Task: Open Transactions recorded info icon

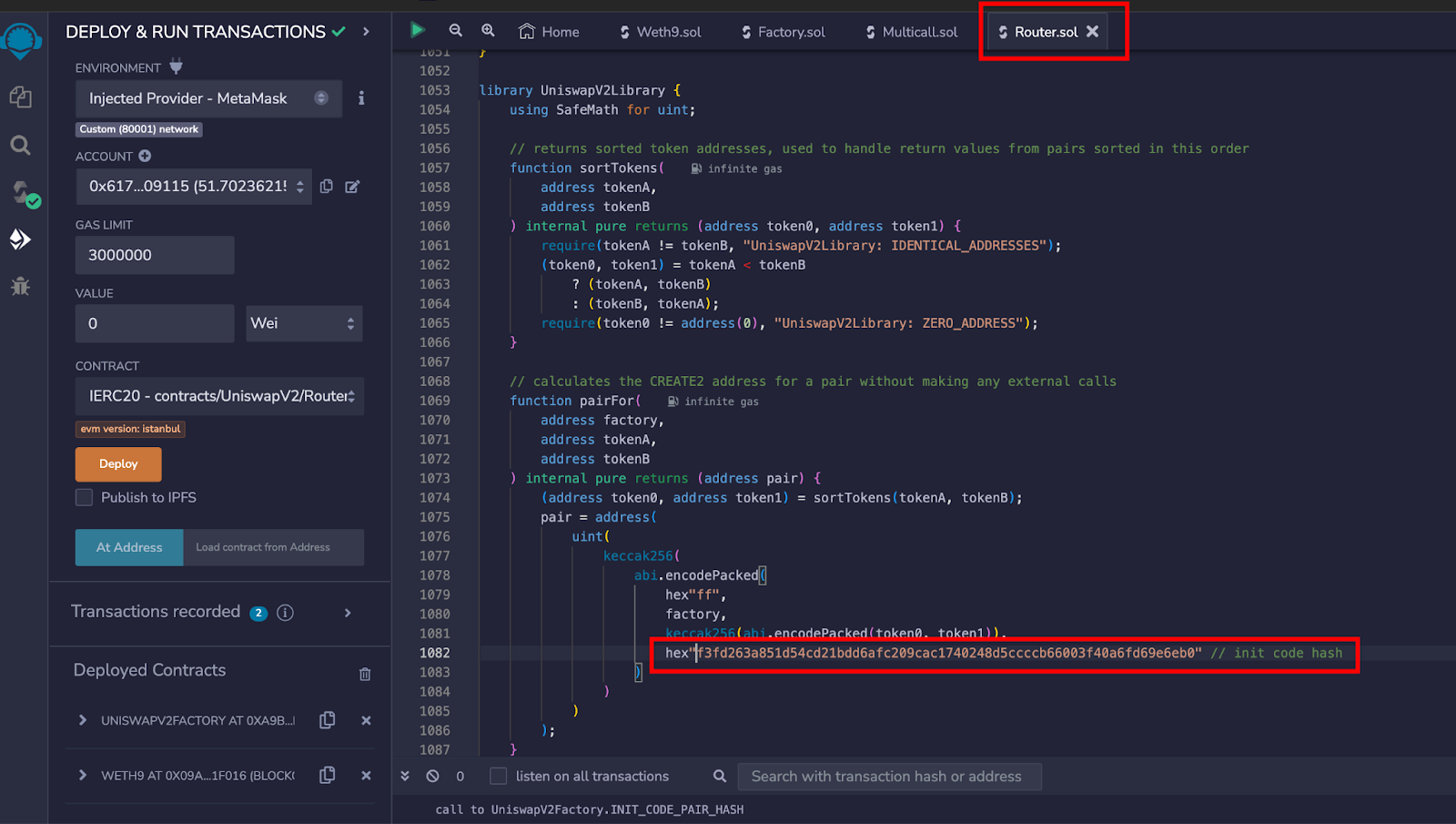Action: click(285, 613)
